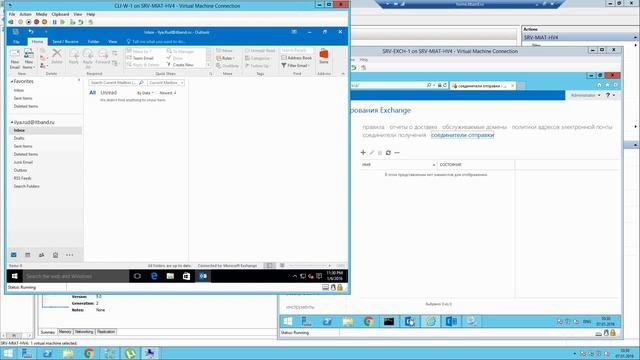The image size is (640, 360).
Task: Open Calendar from Outlook navigation bar
Action: pos(27,255)
